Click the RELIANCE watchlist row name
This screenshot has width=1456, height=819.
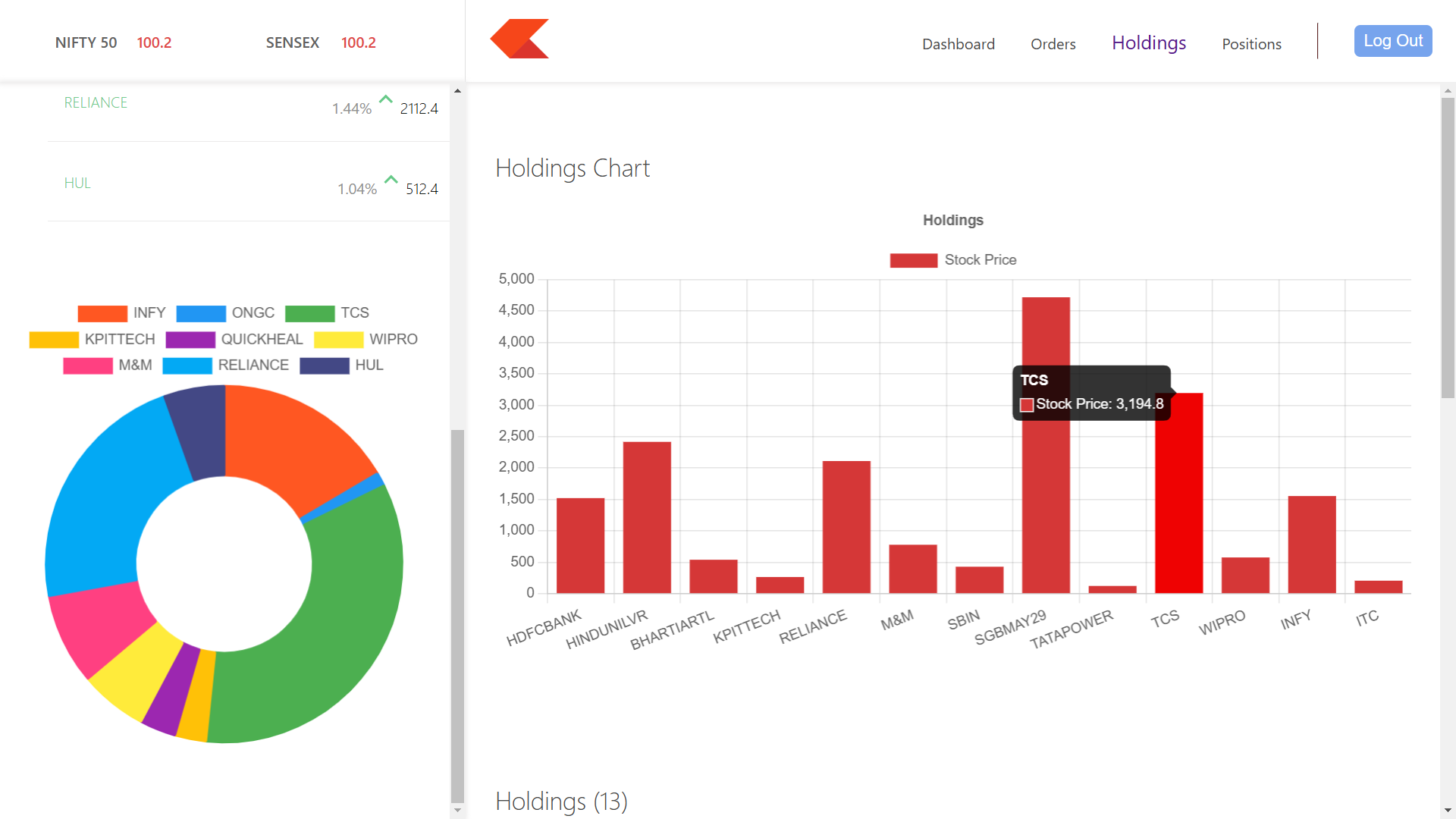click(x=96, y=102)
